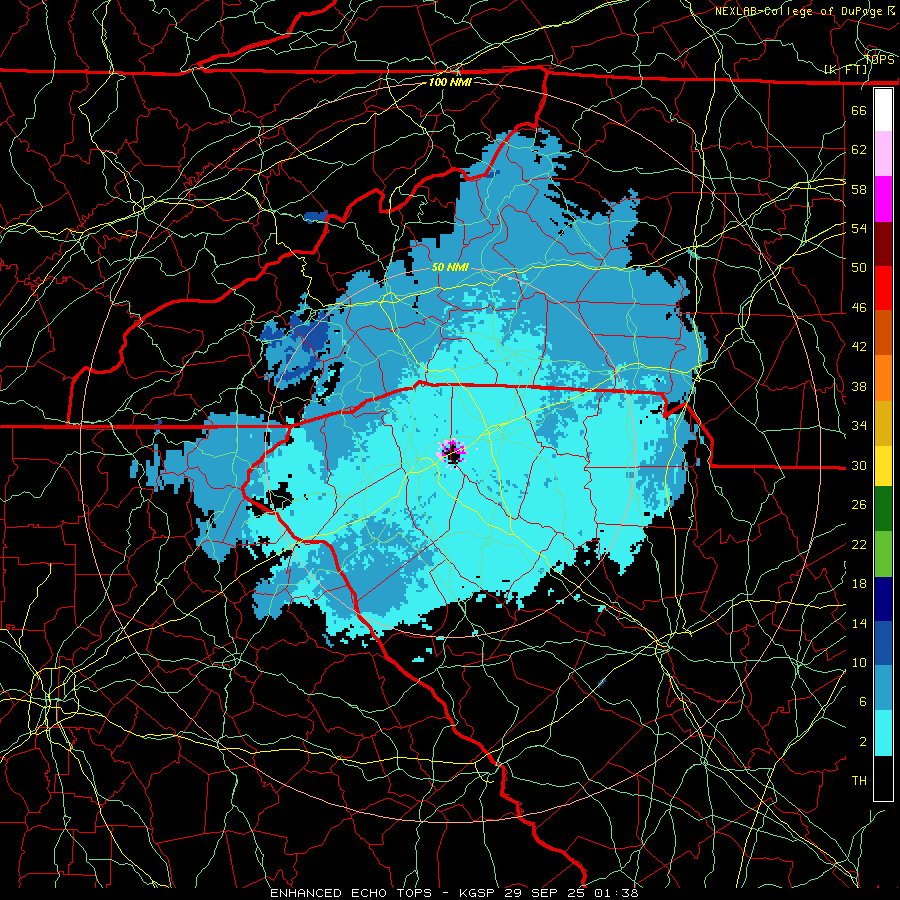The image size is (900, 900).
Task: Click the cyan swatch at the legend's bottom
Action: click(883, 733)
